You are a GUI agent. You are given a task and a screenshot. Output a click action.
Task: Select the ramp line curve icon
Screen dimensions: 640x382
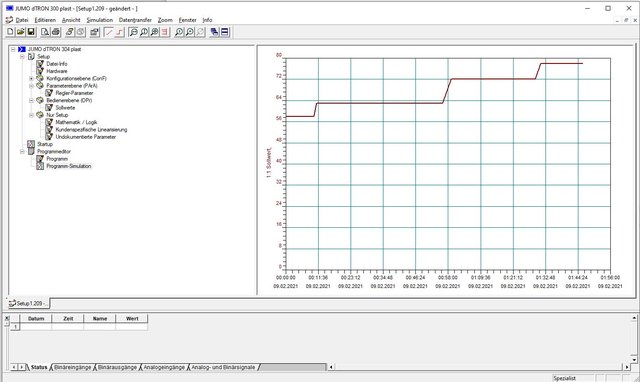click(109, 32)
